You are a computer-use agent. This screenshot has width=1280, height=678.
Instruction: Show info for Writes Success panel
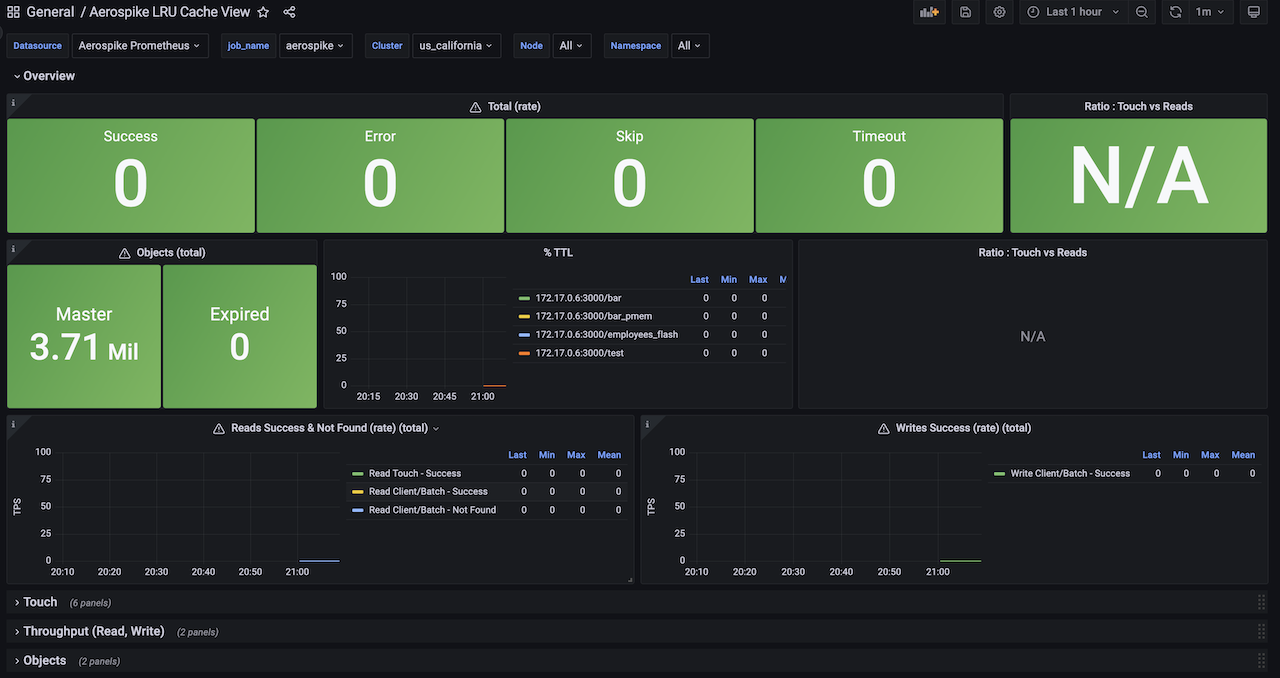click(x=647, y=424)
